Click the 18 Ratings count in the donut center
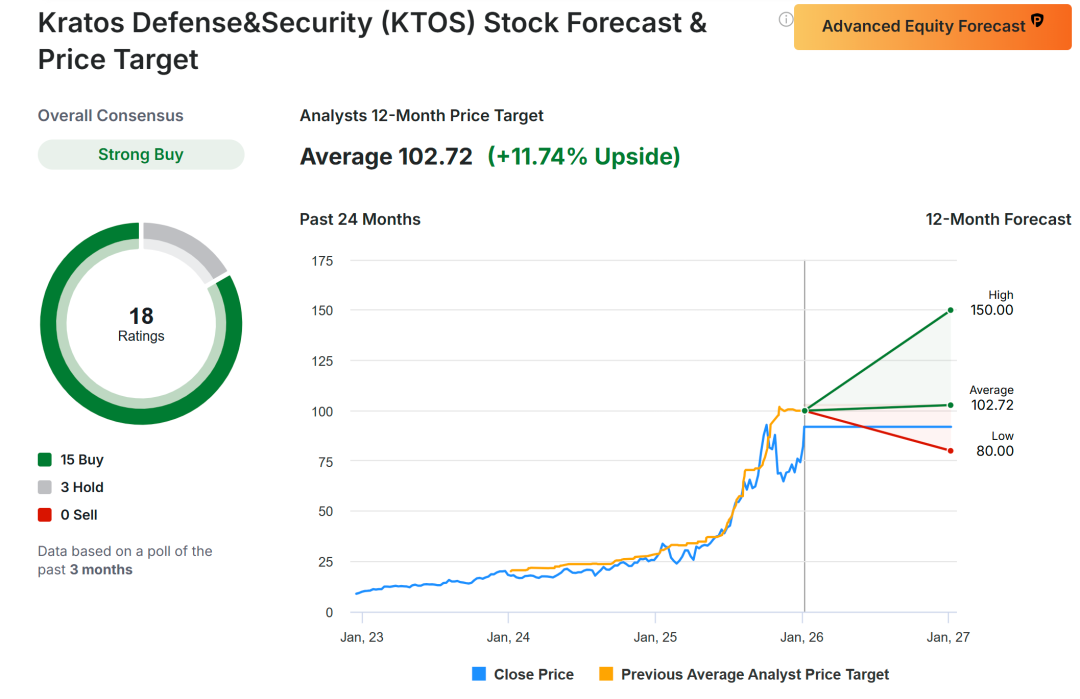This screenshot has width=1080, height=699. coord(141,325)
